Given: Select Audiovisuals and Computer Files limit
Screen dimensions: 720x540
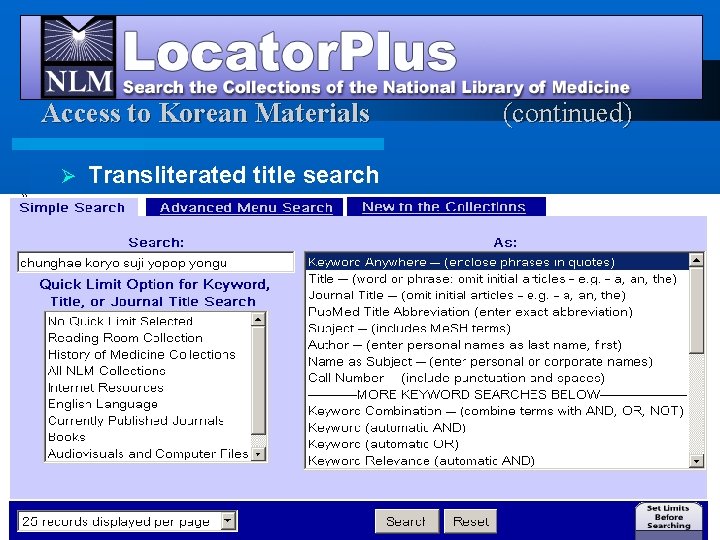Looking at the screenshot, I should [148, 454].
